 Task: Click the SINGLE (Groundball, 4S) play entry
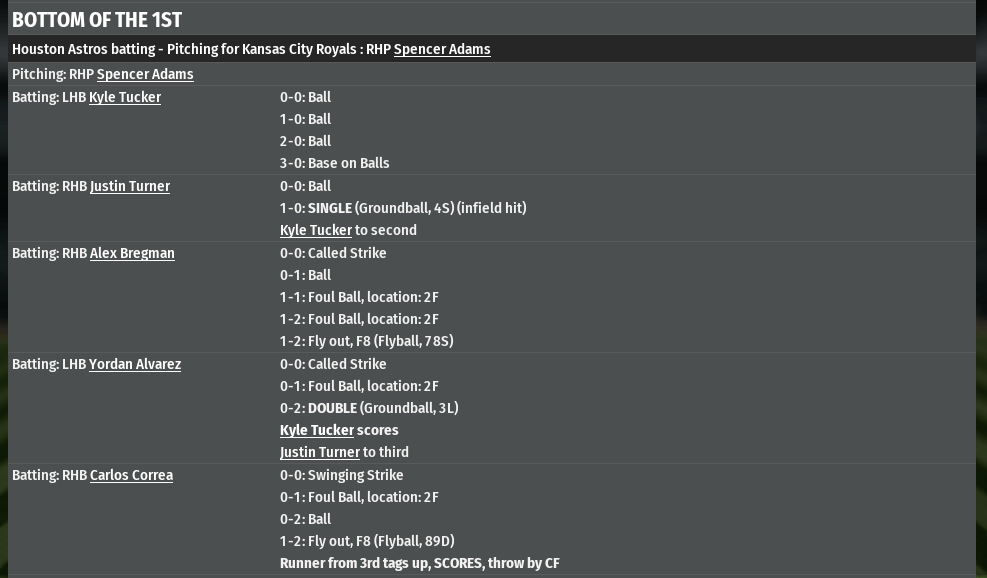pyautogui.click(x=403, y=208)
